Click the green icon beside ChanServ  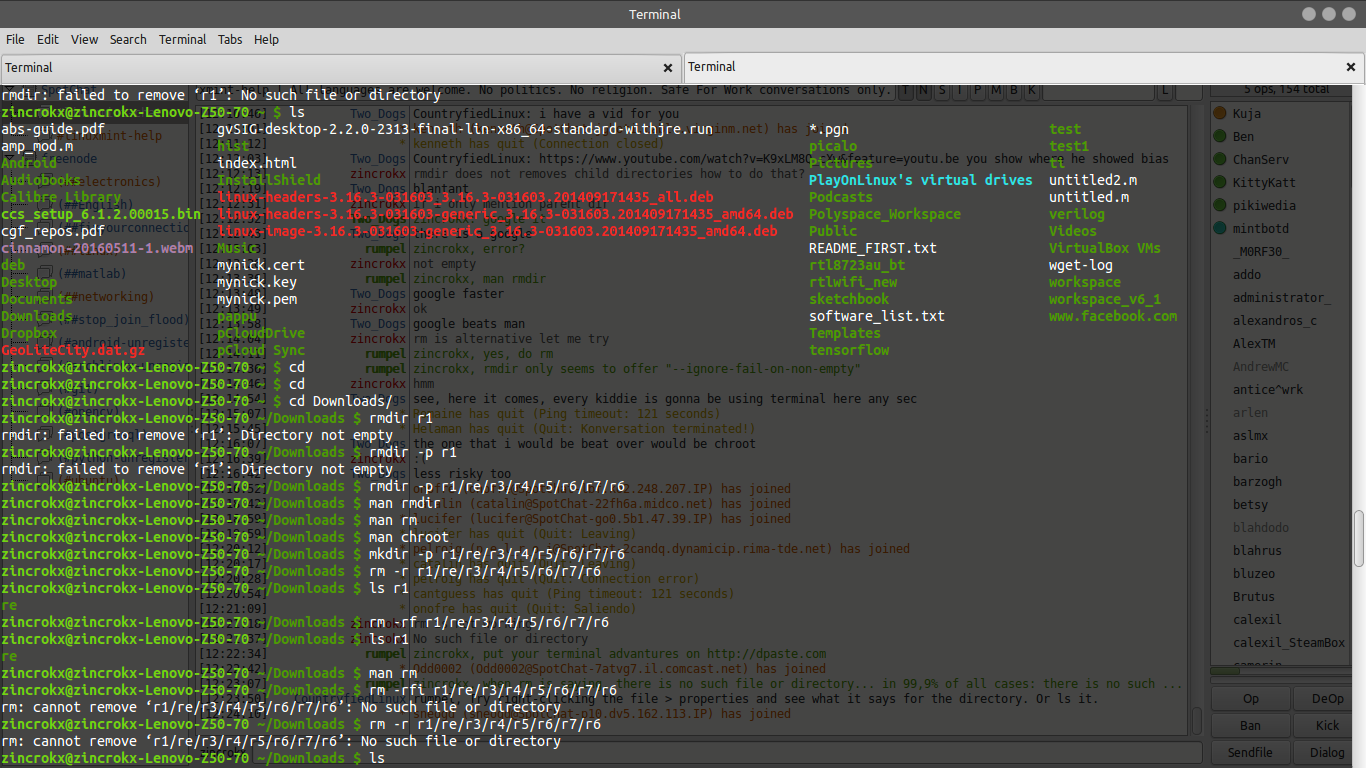click(x=1220, y=159)
